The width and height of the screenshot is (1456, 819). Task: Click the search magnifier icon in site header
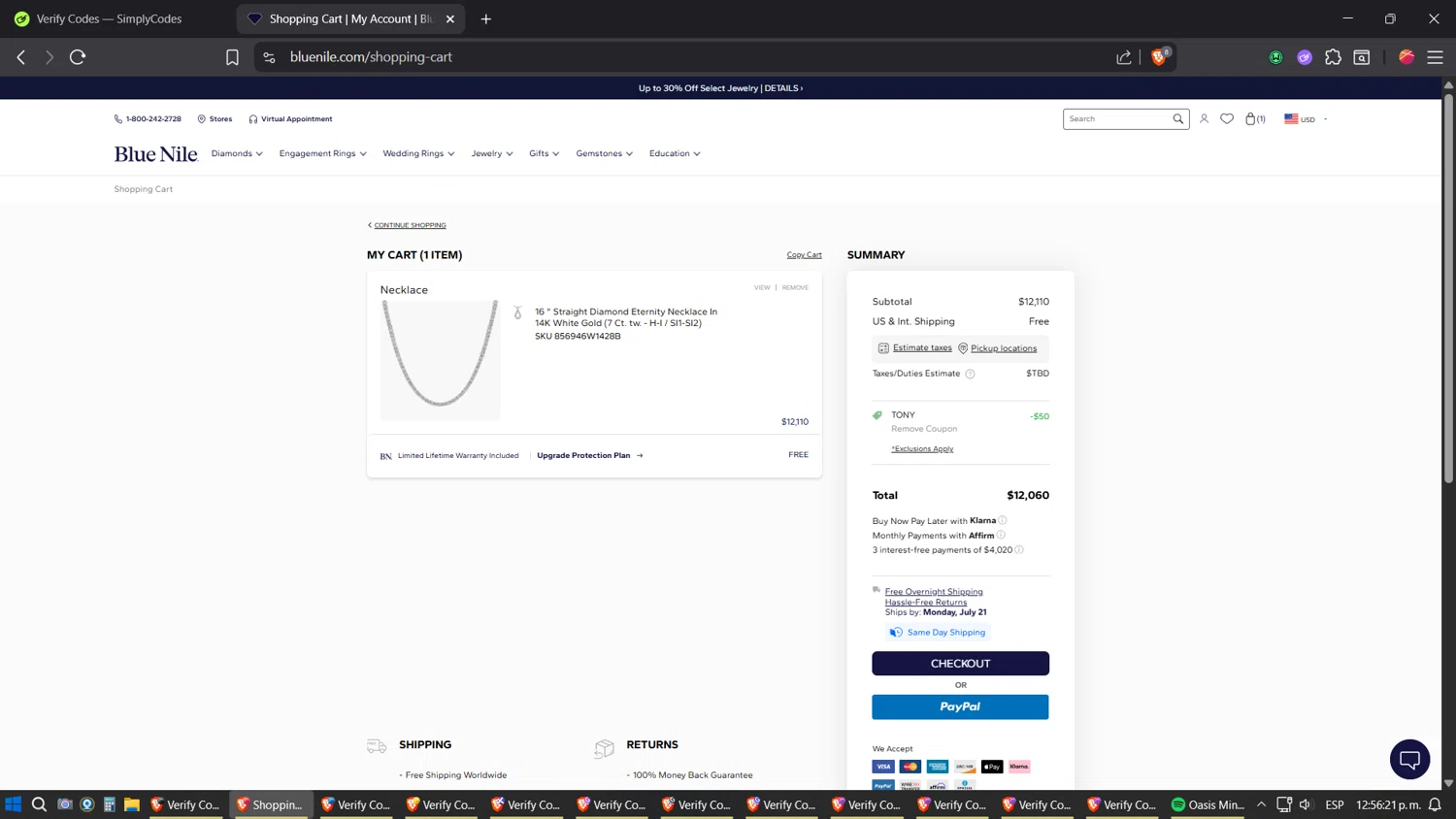[x=1177, y=119]
